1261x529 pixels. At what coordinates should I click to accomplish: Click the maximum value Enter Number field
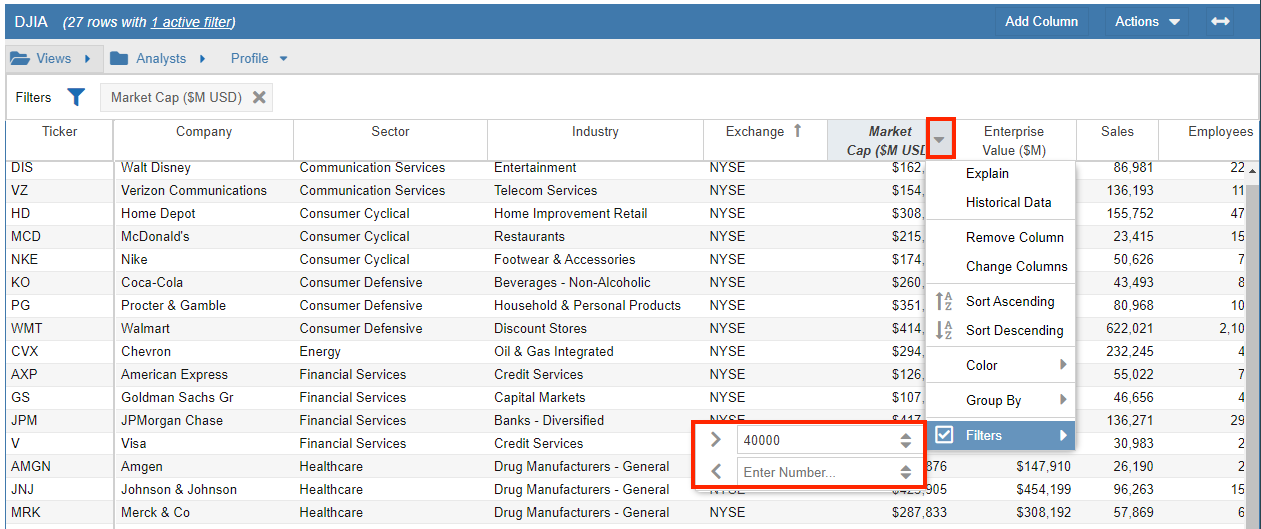pos(814,472)
